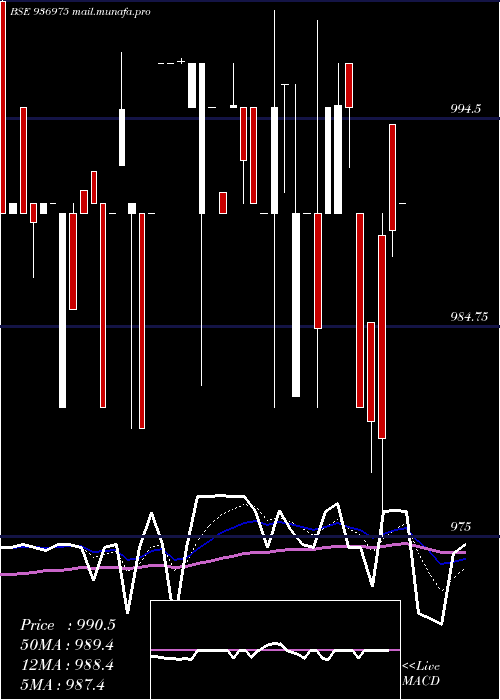Click the 5MA : 987.4 value

[x=62, y=685]
